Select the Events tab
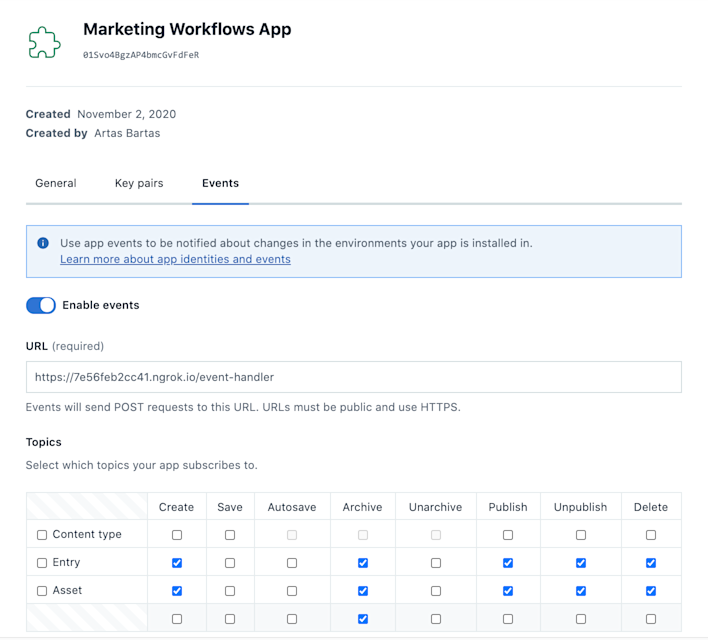This screenshot has height=640, width=708. pos(220,183)
